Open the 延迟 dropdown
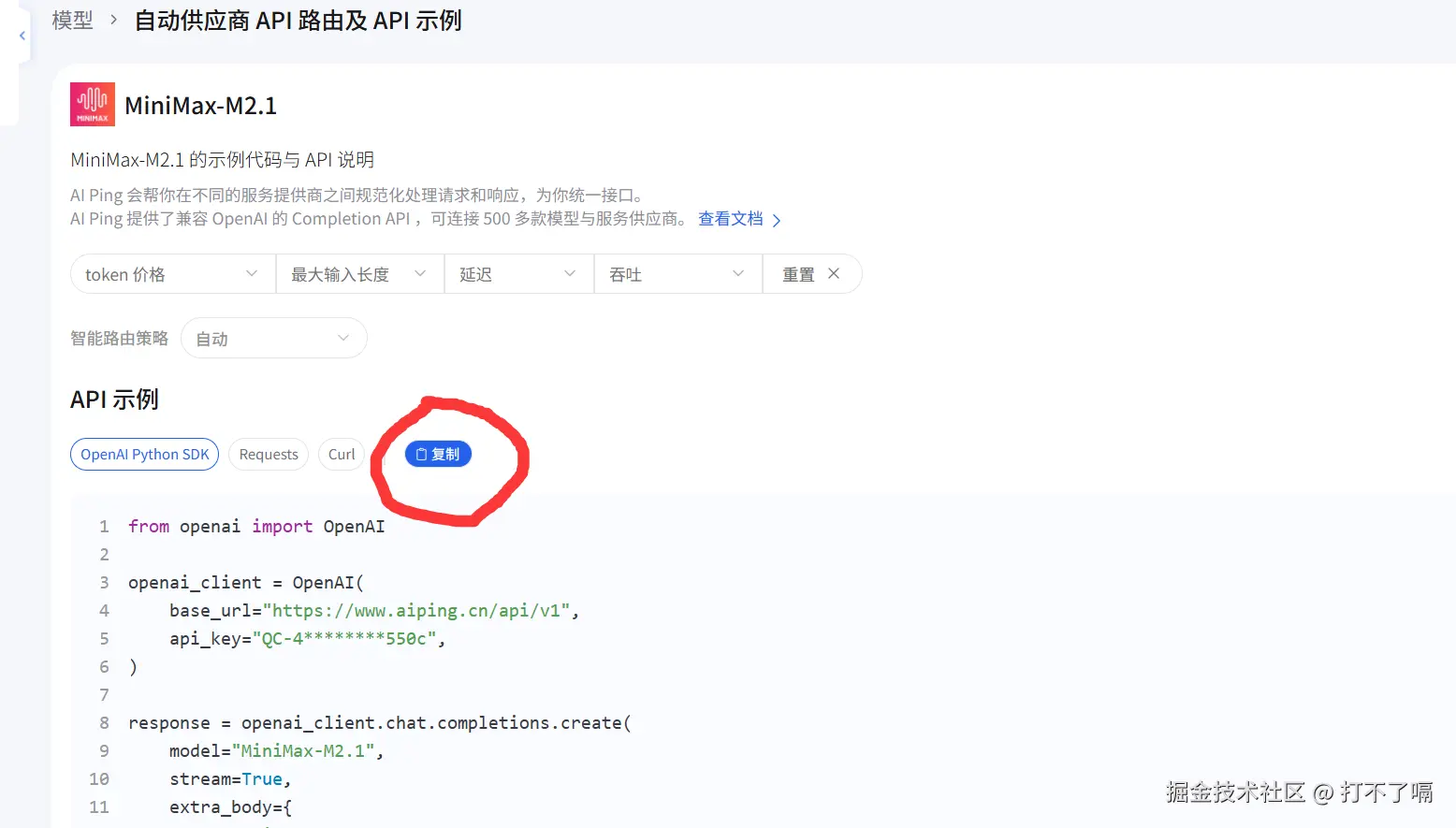The height and width of the screenshot is (828, 1456). tap(519, 274)
